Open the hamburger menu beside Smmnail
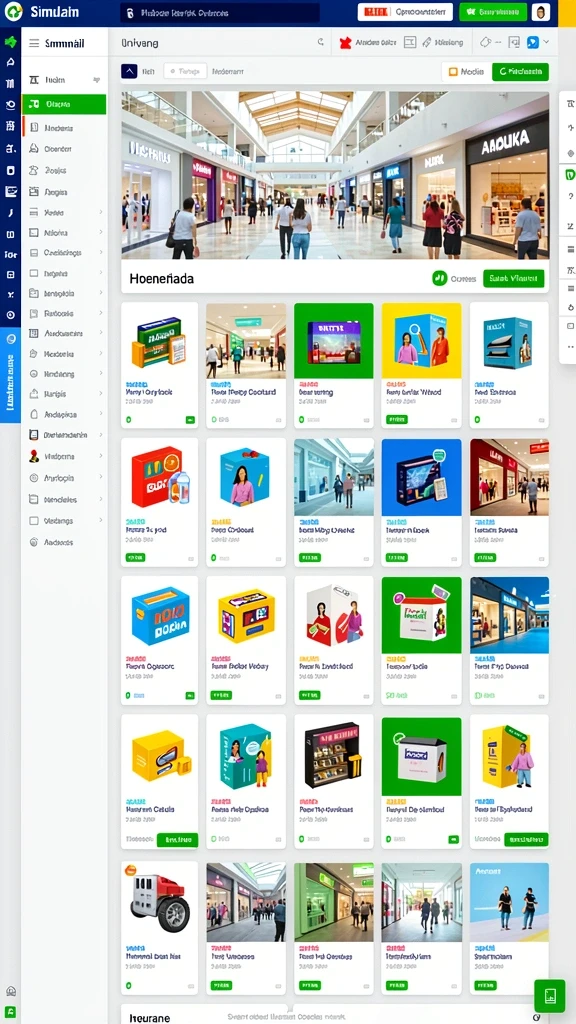Viewport: 576px width, 1024px height. [x=34, y=44]
